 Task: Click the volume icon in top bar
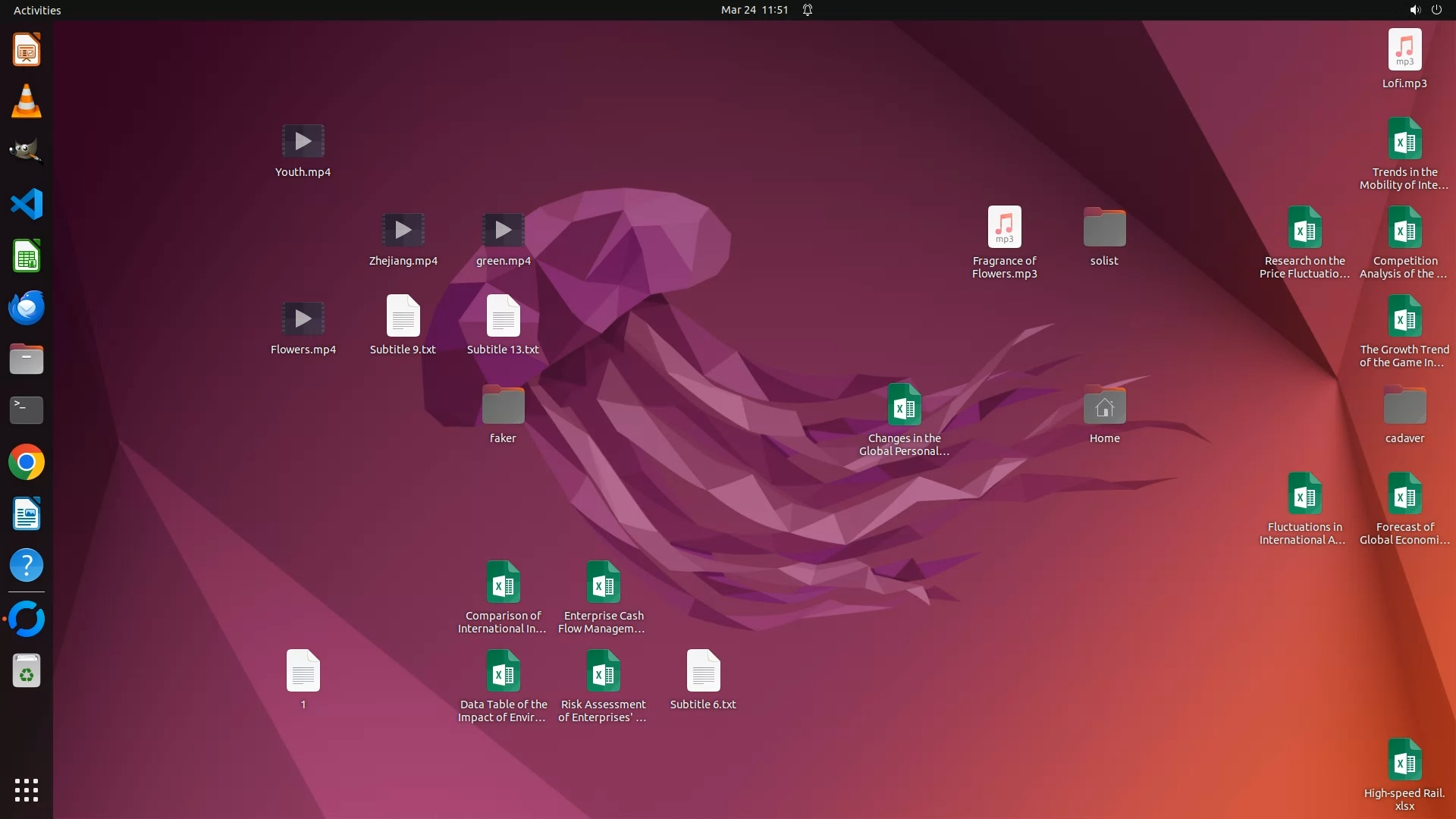(1414, 10)
